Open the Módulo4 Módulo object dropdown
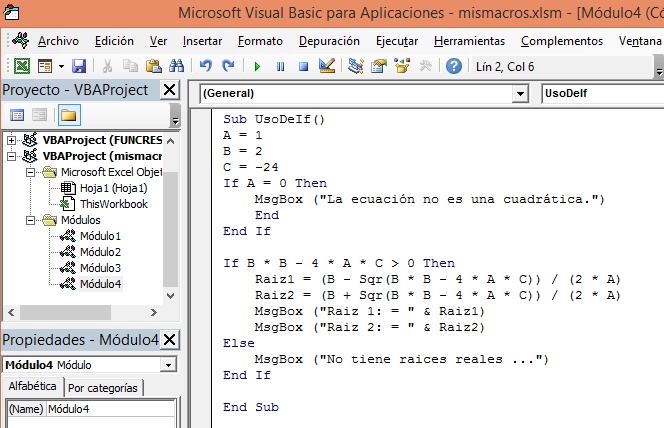 pos(168,365)
